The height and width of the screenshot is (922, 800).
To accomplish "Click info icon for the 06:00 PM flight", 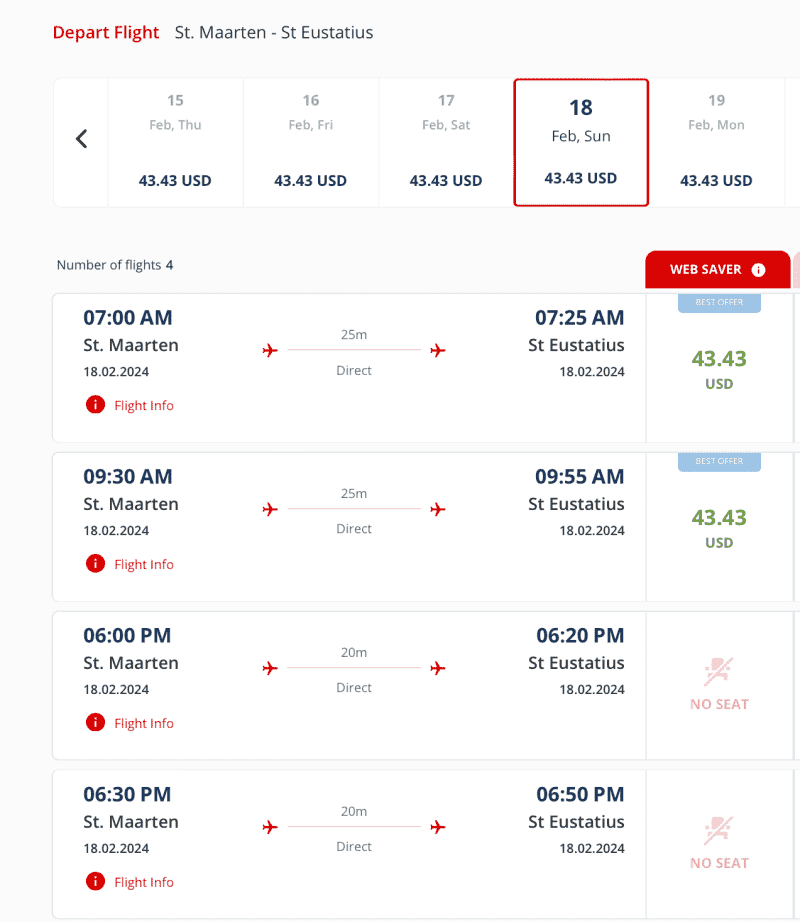I will coord(95,723).
